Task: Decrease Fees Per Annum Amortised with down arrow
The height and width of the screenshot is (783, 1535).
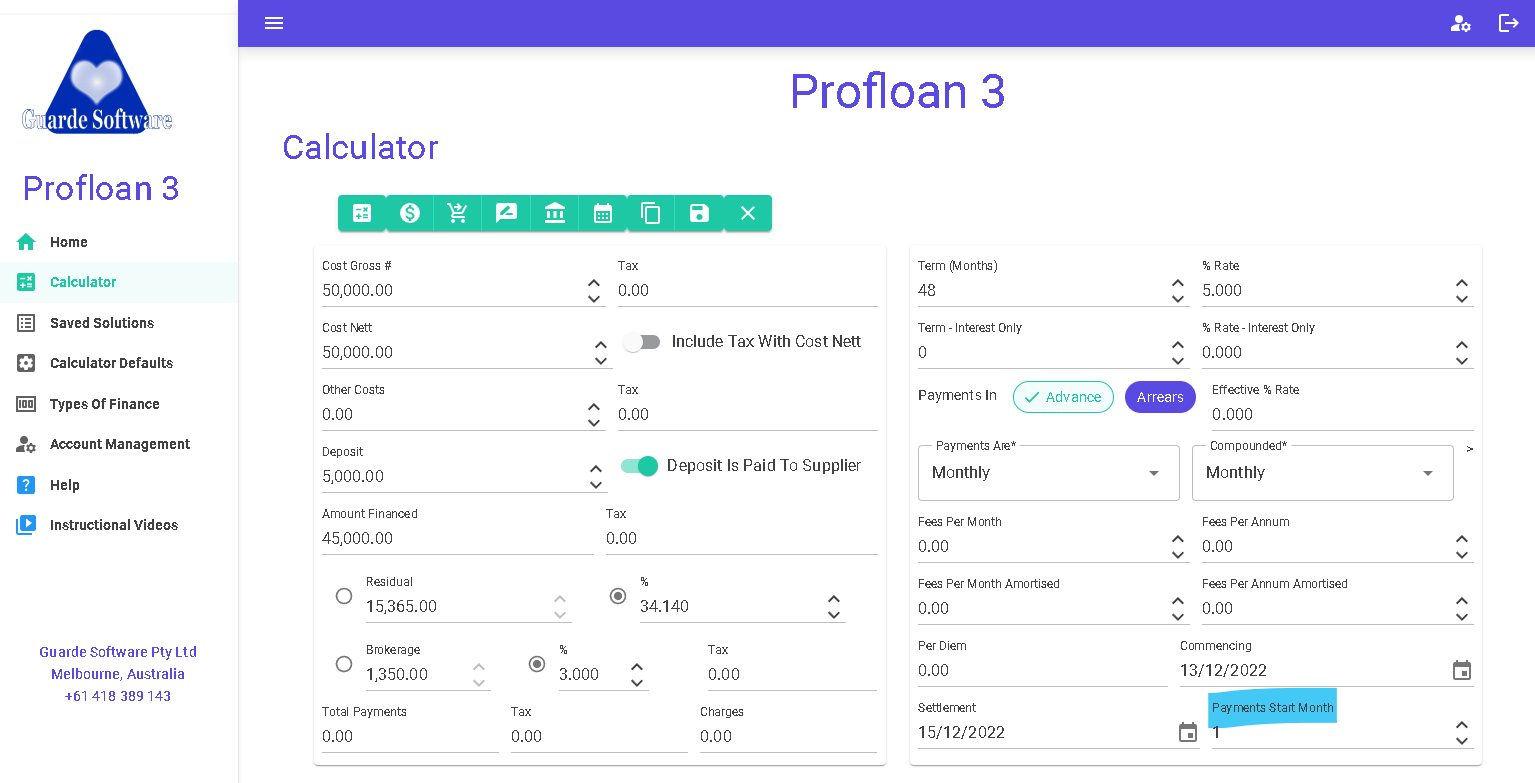Action: click(1462, 617)
